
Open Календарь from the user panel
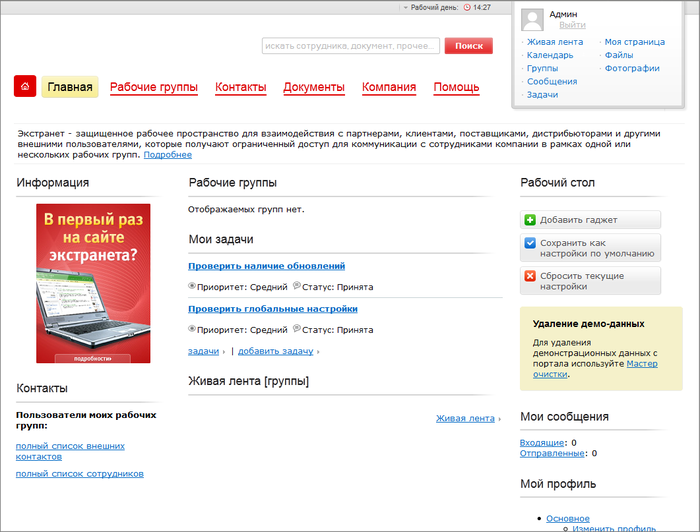550,55
